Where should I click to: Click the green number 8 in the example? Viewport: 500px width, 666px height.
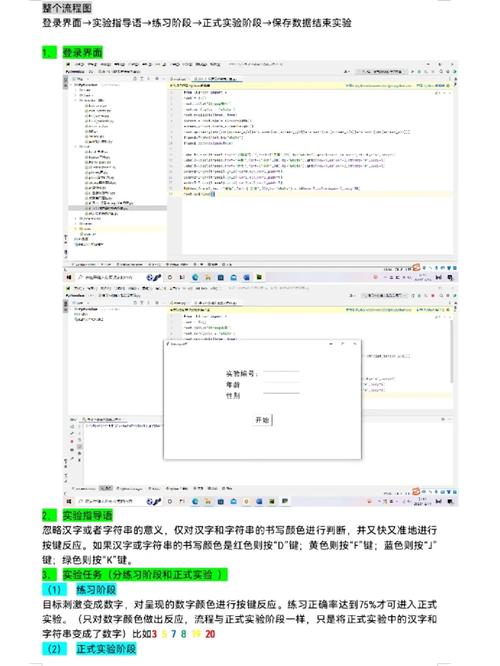pos(184,634)
